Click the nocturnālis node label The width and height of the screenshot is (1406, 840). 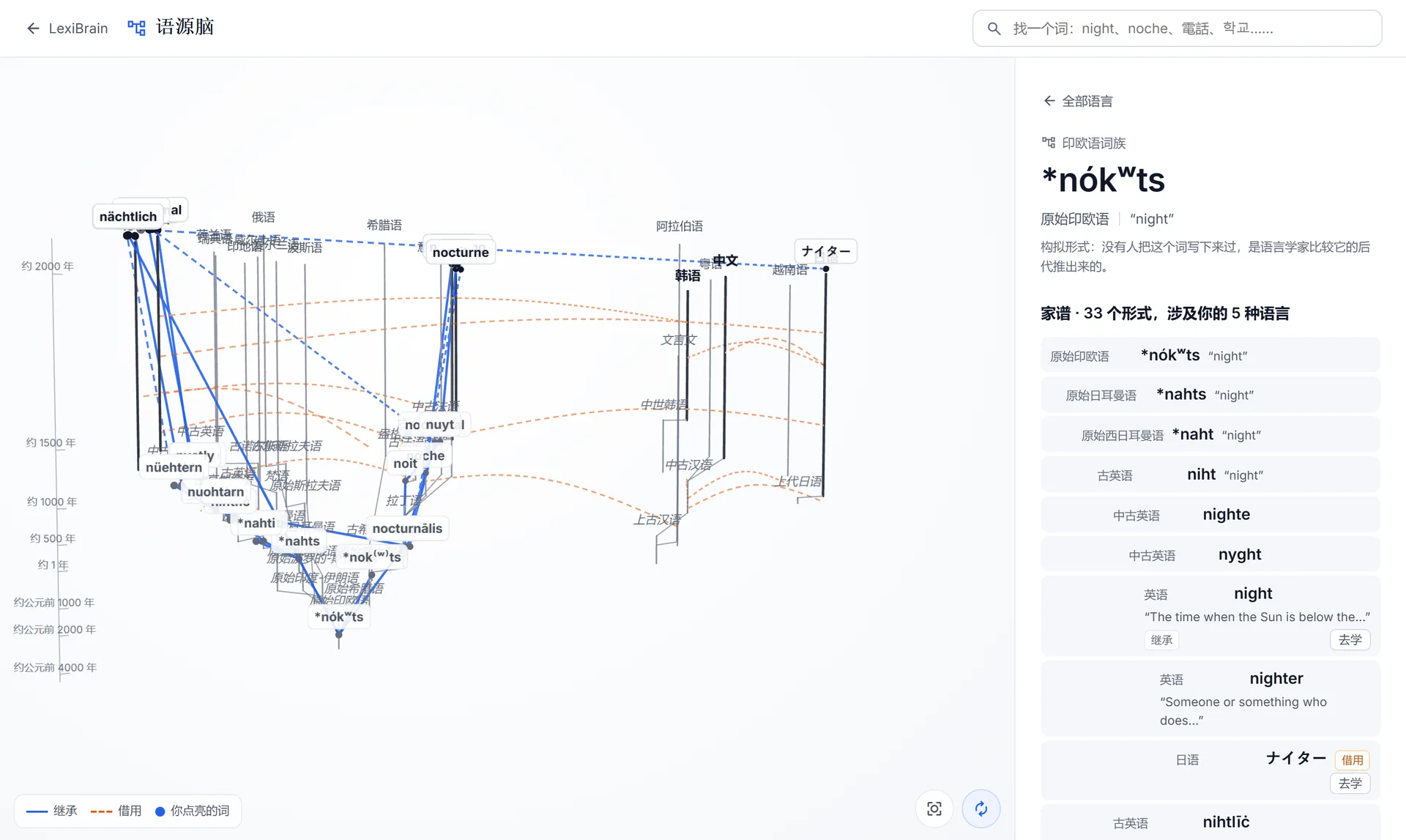click(x=407, y=529)
